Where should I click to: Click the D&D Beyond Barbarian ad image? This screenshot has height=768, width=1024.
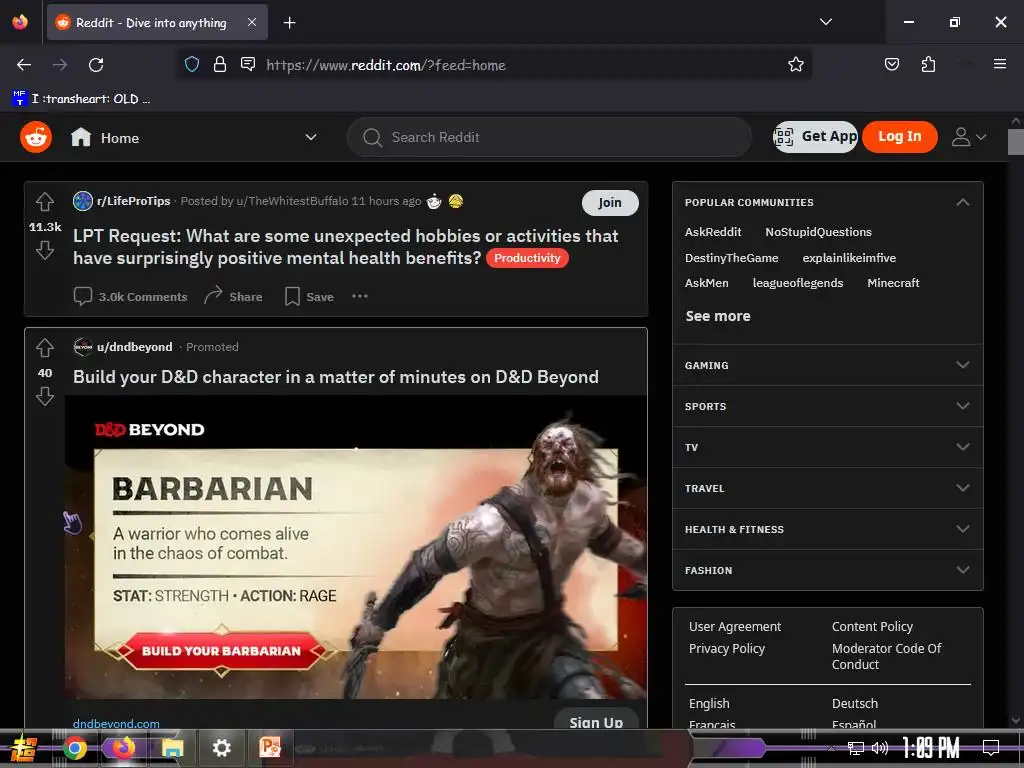pos(356,547)
